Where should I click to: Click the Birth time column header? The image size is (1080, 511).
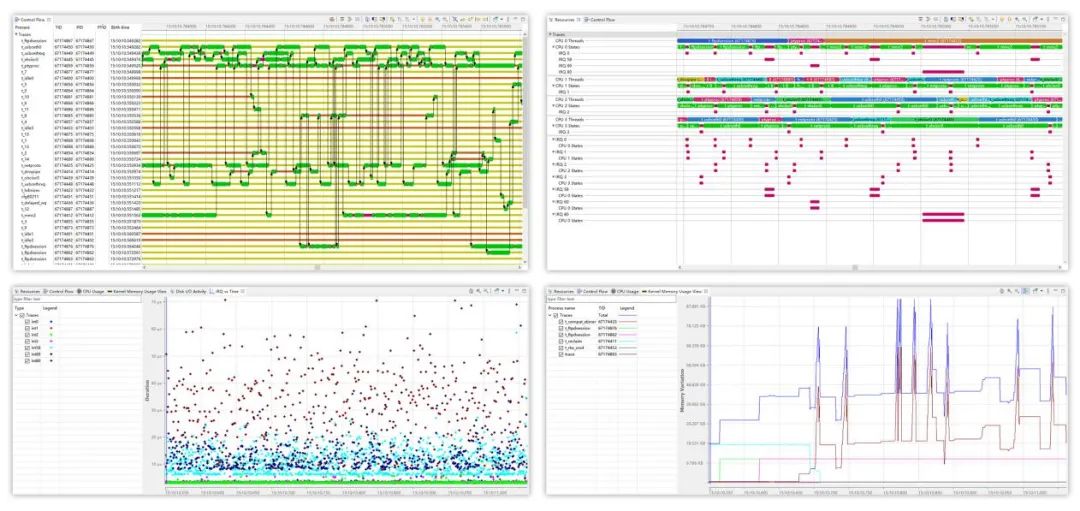(x=120, y=26)
